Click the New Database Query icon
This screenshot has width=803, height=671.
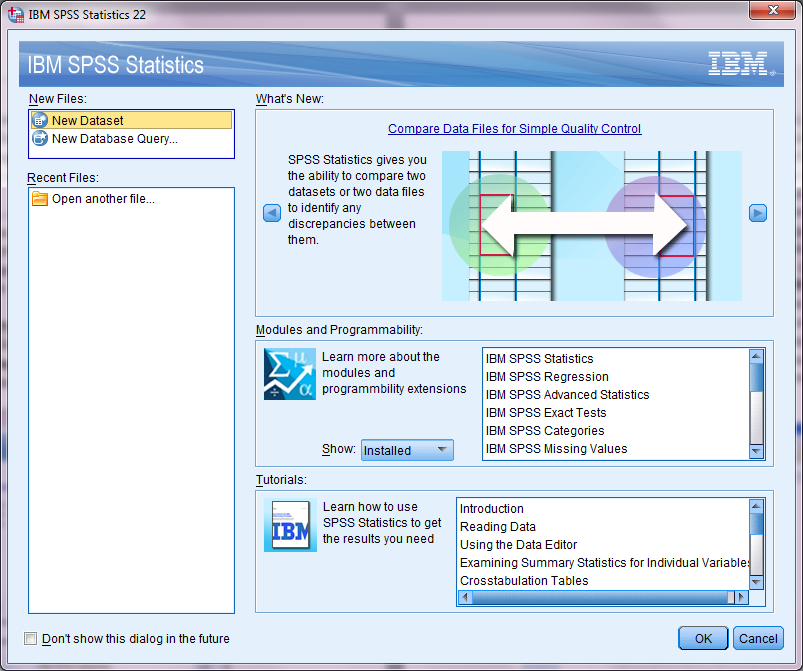coord(39,139)
